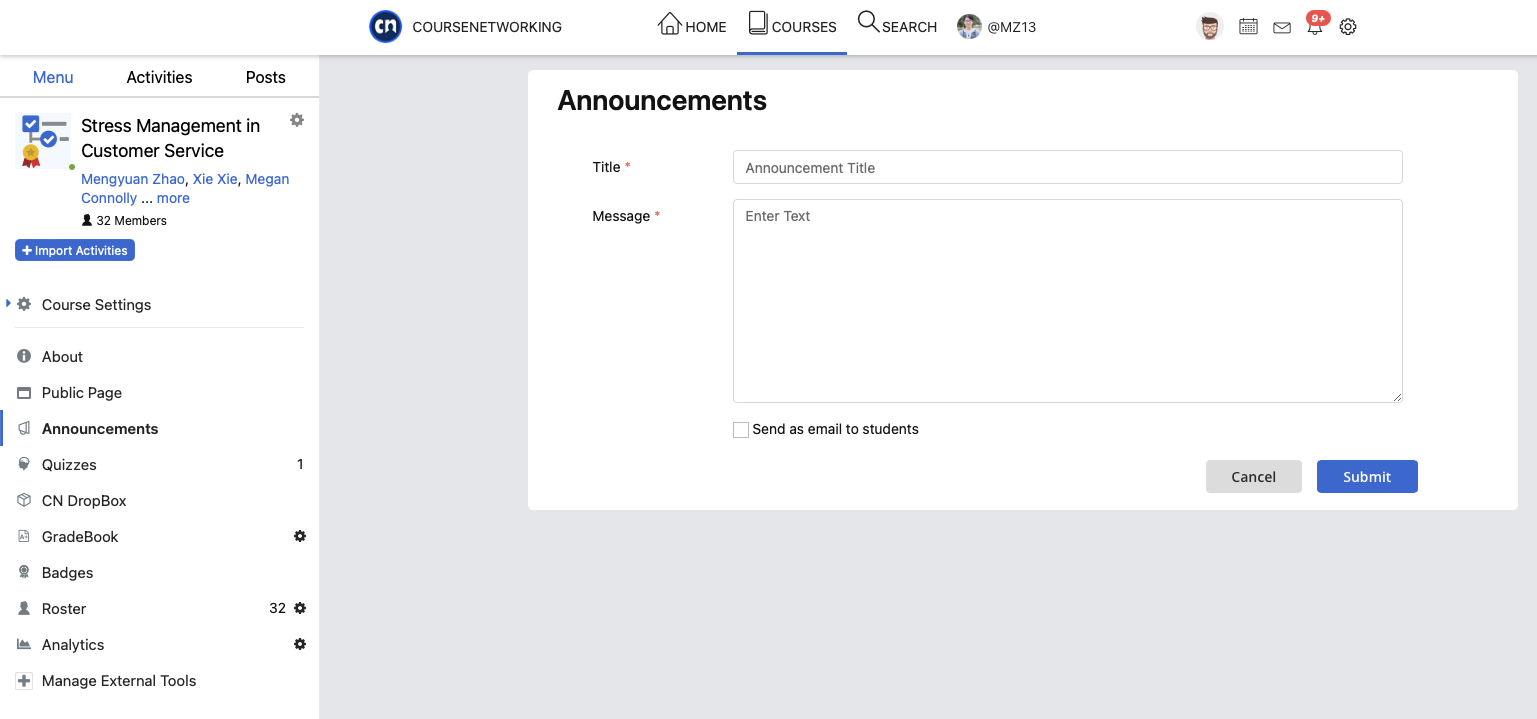The width and height of the screenshot is (1537, 719).
Task: Open the calendar icon in top bar
Action: 1248,27
